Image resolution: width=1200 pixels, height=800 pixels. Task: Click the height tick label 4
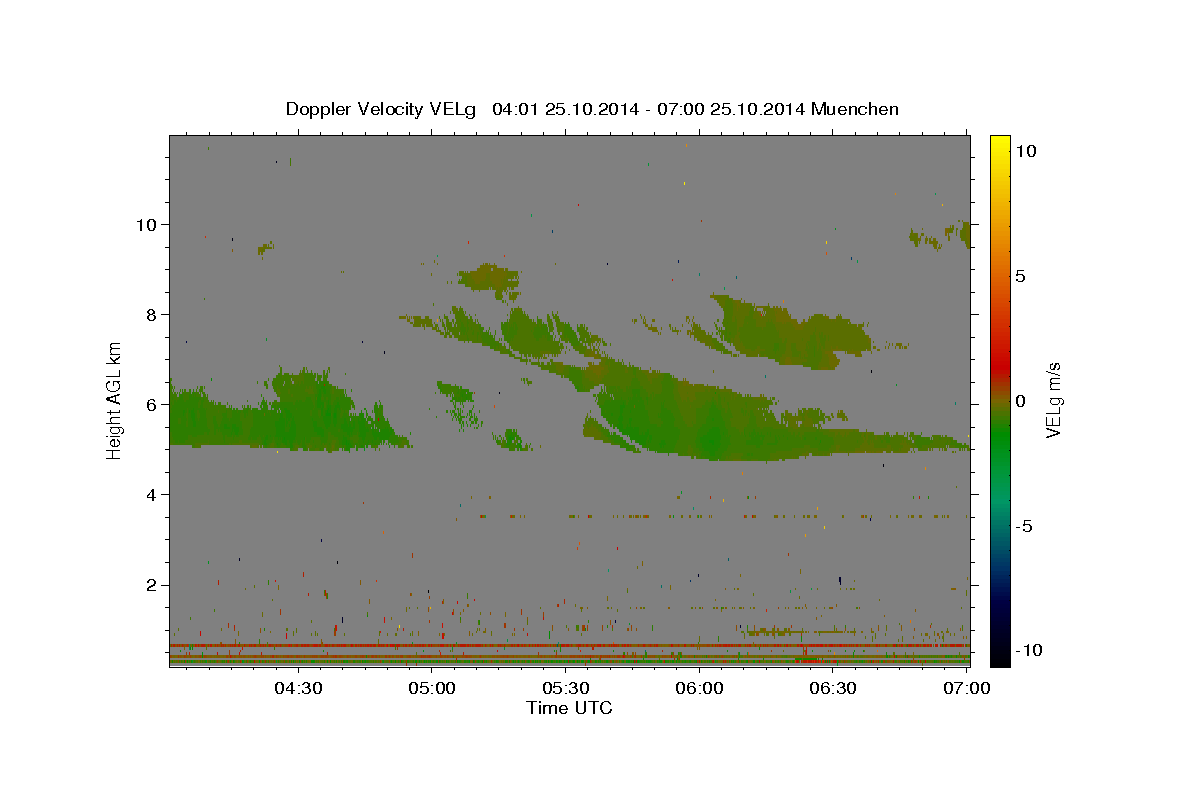pos(152,494)
